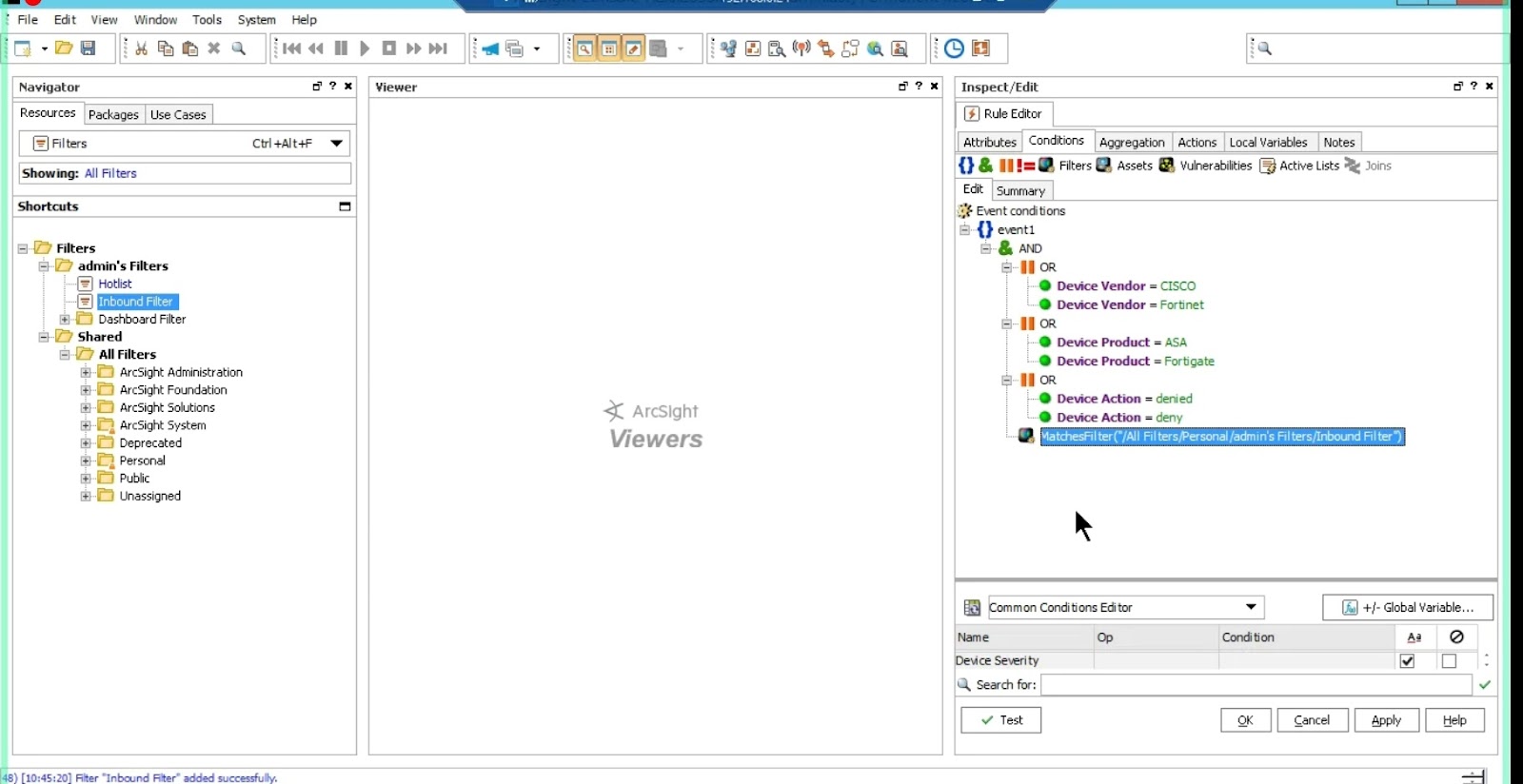
Task: Open the Tools menu
Action: [x=207, y=19]
